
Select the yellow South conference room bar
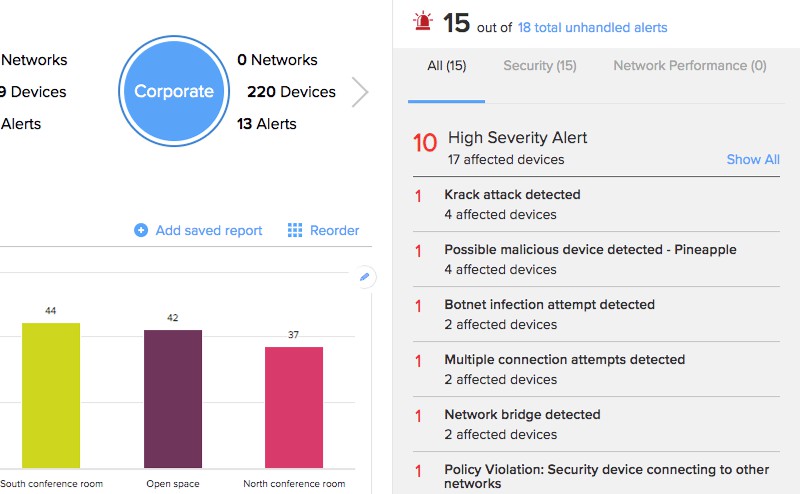tap(51, 395)
